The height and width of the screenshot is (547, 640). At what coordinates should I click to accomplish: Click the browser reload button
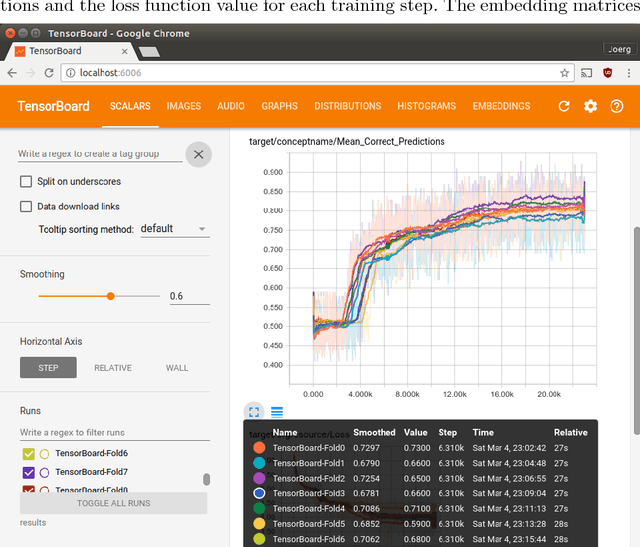[50, 73]
